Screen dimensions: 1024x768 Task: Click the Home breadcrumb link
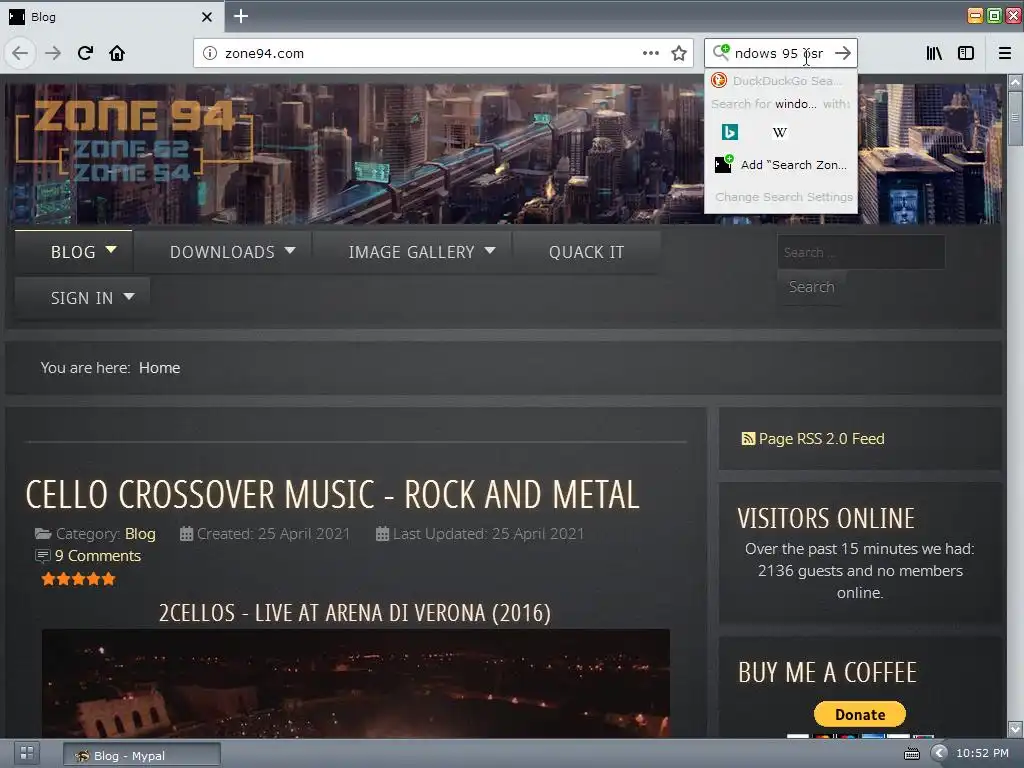(x=159, y=368)
